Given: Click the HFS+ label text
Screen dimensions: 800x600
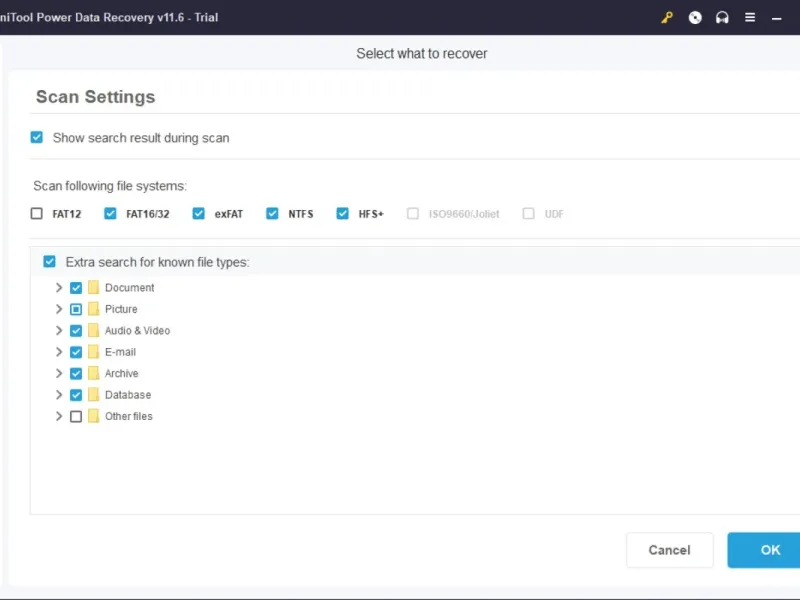Looking at the screenshot, I should tap(371, 214).
